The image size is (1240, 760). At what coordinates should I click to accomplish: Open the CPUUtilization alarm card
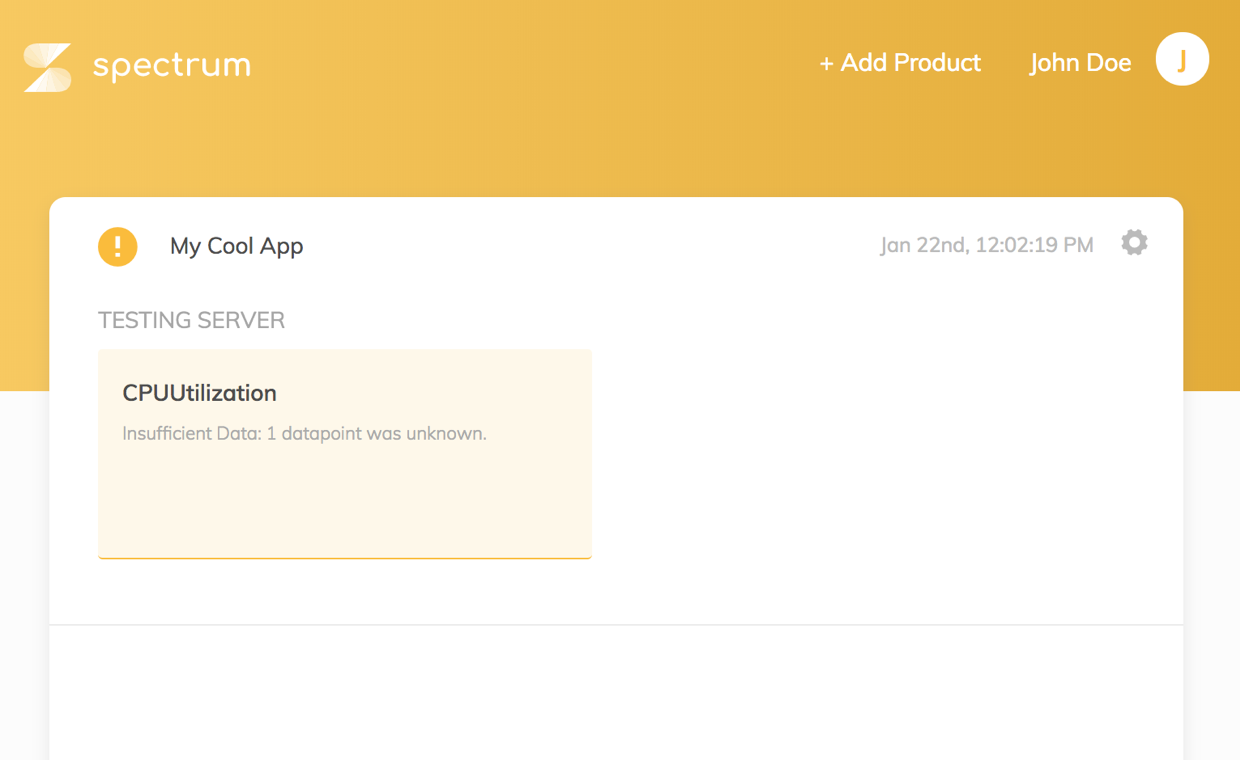344,453
